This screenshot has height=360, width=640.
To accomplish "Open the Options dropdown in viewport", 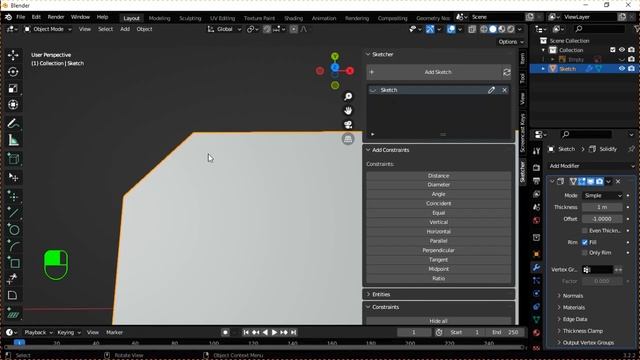I will tap(511, 42).
